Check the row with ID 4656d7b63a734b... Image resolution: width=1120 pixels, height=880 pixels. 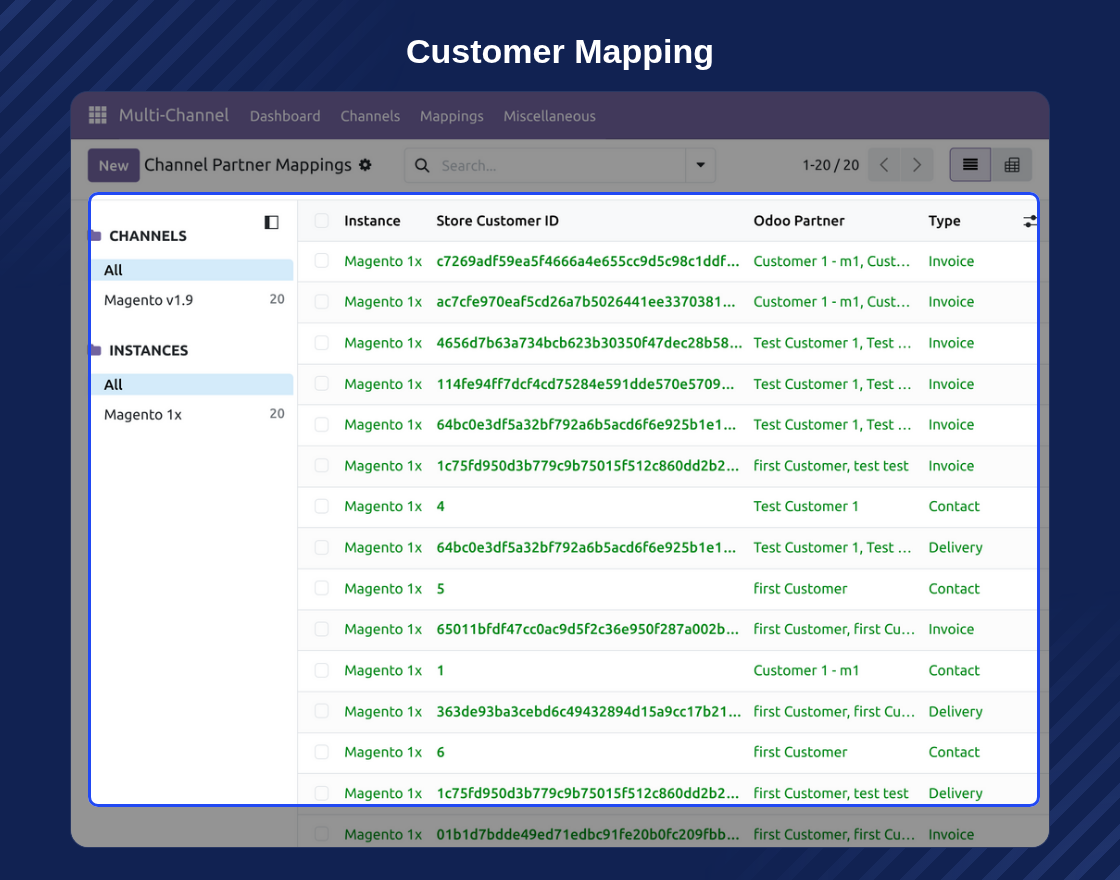click(322, 343)
